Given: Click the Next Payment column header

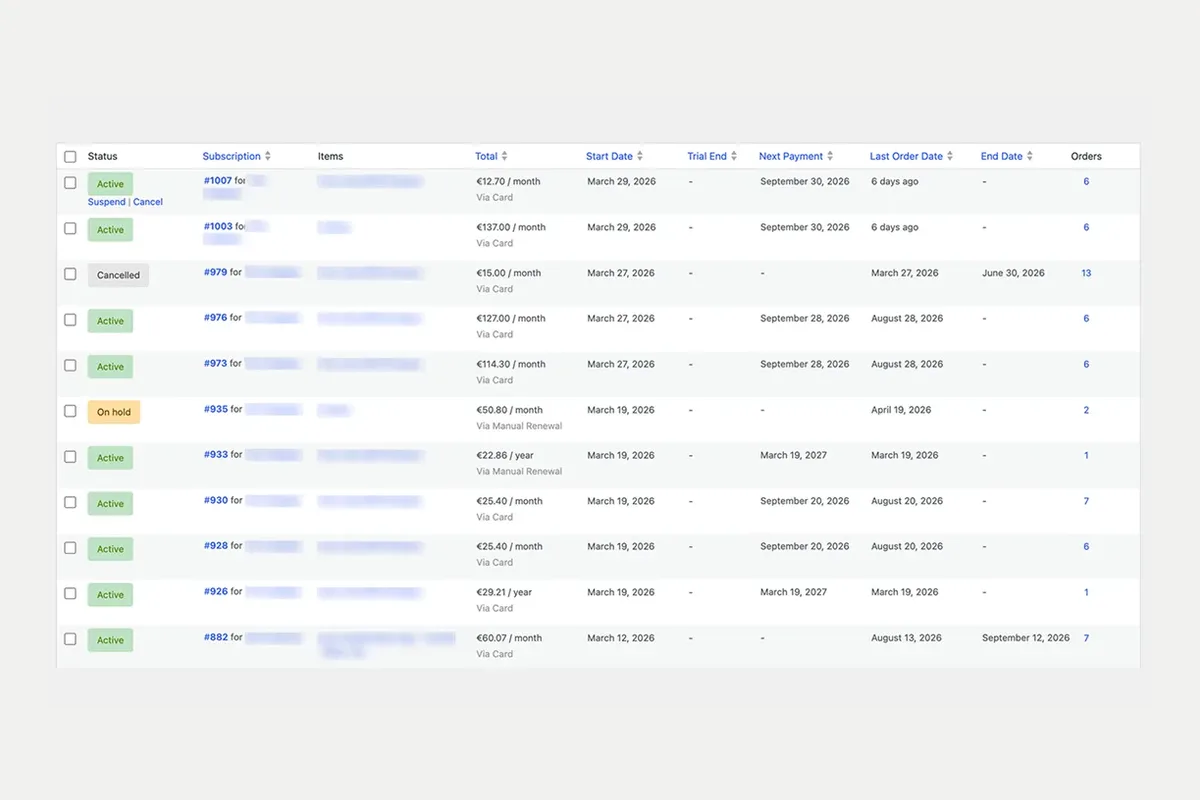Looking at the screenshot, I should click(x=791, y=156).
